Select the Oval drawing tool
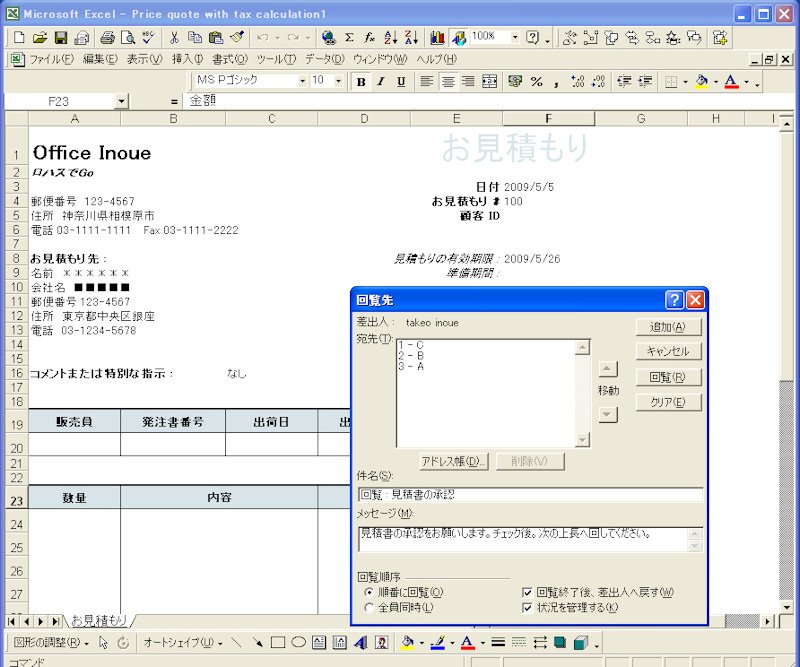 [298, 643]
